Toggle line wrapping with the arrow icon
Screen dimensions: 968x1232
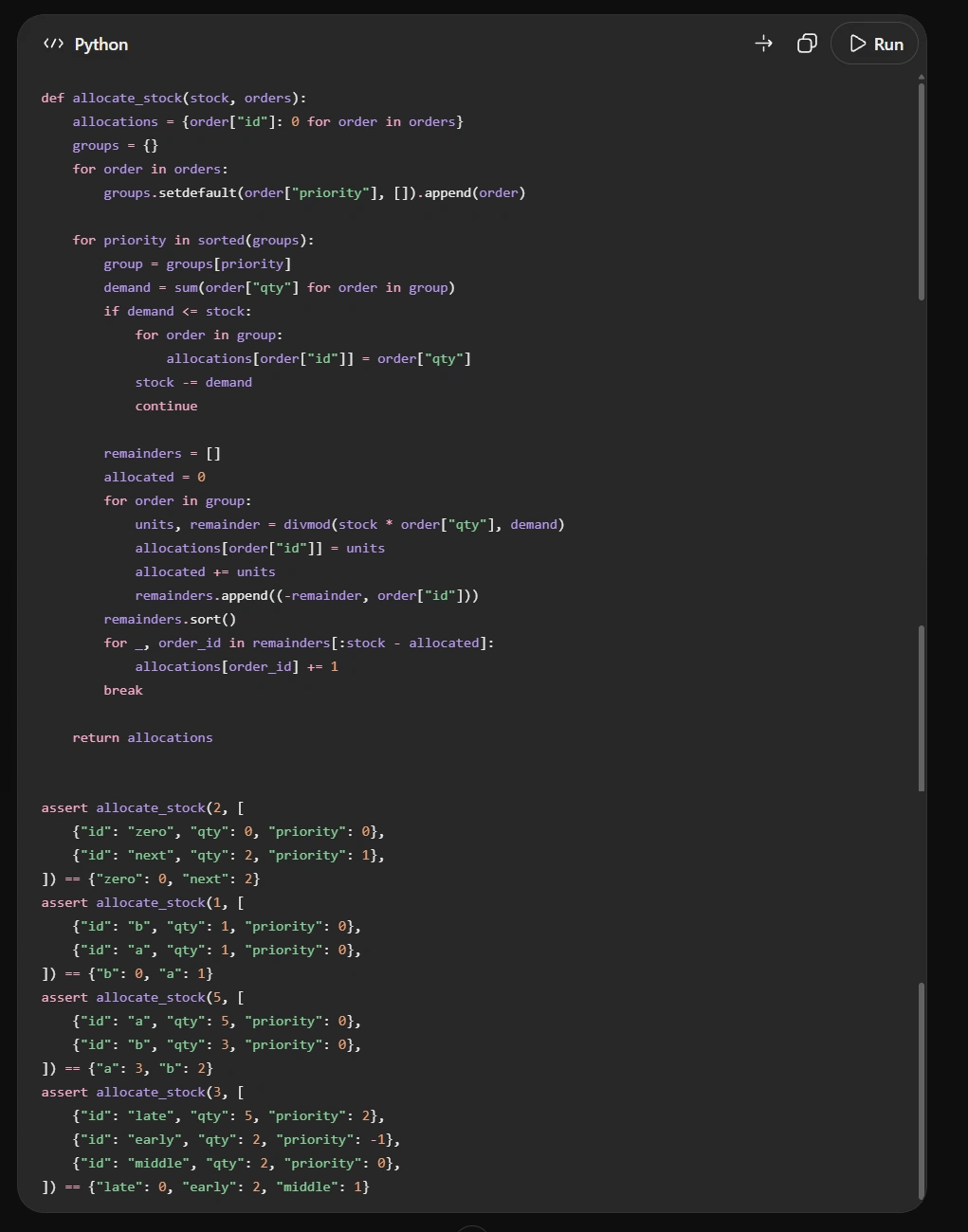tap(763, 44)
